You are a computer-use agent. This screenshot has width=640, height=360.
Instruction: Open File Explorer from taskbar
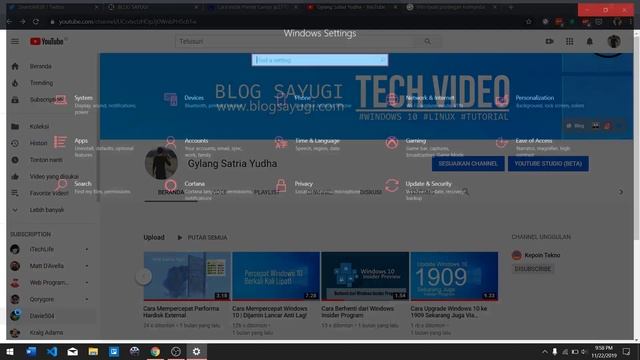pyautogui.click(x=93, y=351)
